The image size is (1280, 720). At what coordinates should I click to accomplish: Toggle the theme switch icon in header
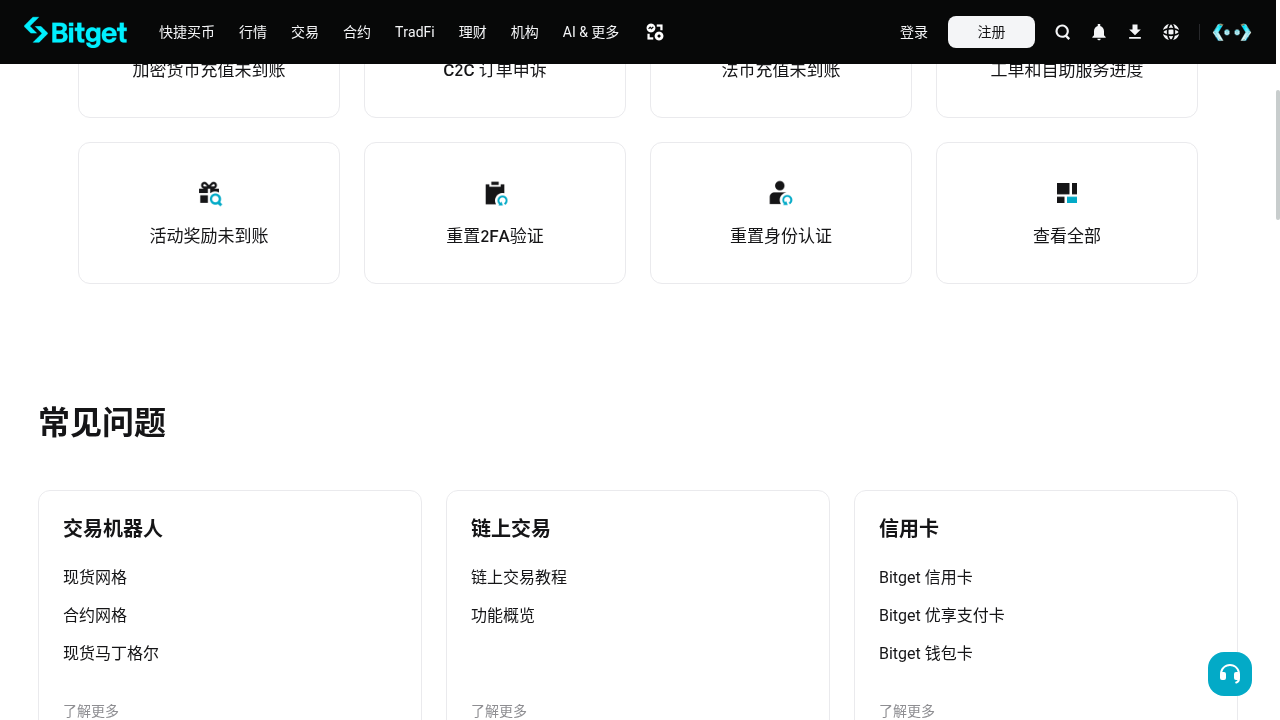pyautogui.click(x=1232, y=32)
